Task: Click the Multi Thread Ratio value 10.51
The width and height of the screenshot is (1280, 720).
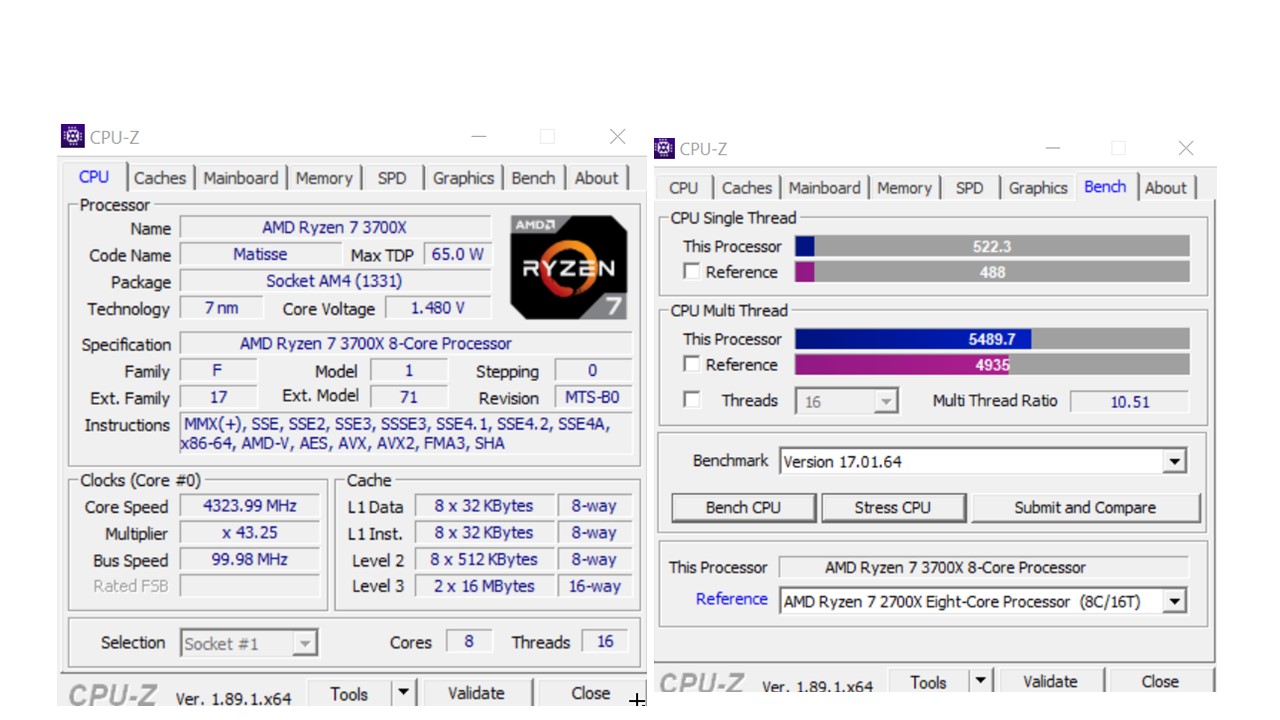Action: point(1130,402)
